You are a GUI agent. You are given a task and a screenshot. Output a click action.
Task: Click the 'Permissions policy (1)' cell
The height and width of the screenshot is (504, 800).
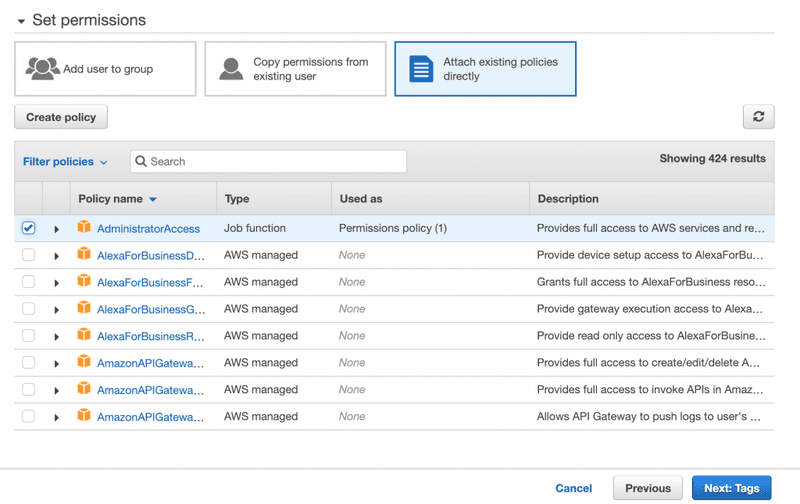pyautogui.click(x=393, y=228)
